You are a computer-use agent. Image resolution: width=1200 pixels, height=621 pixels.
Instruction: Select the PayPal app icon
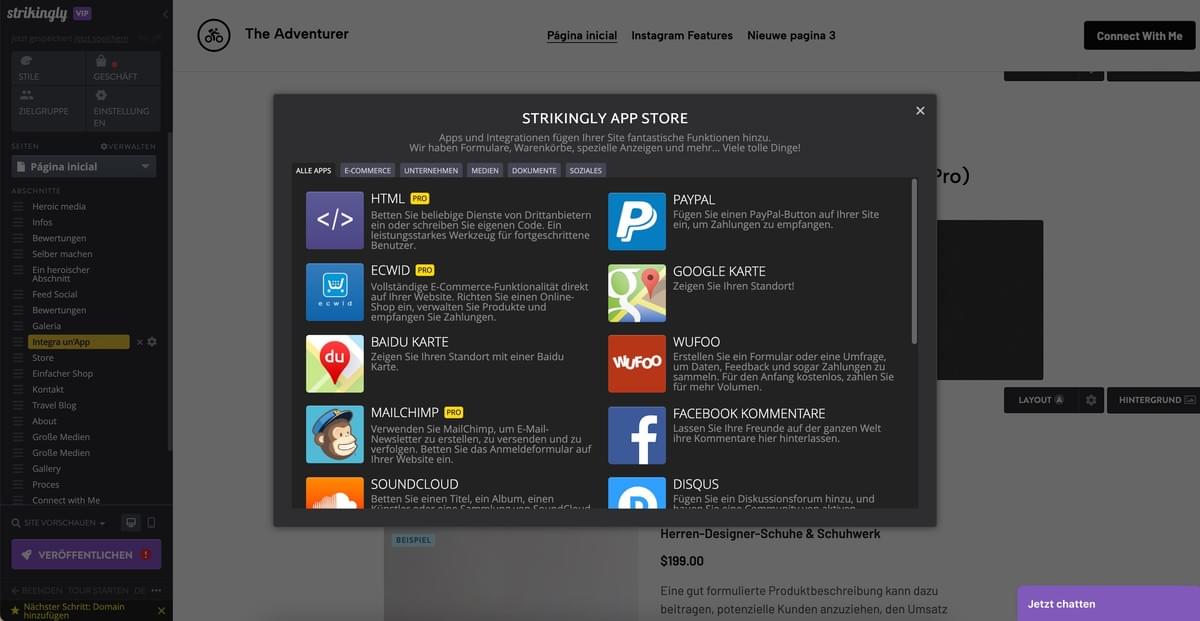pyautogui.click(x=637, y=221)
